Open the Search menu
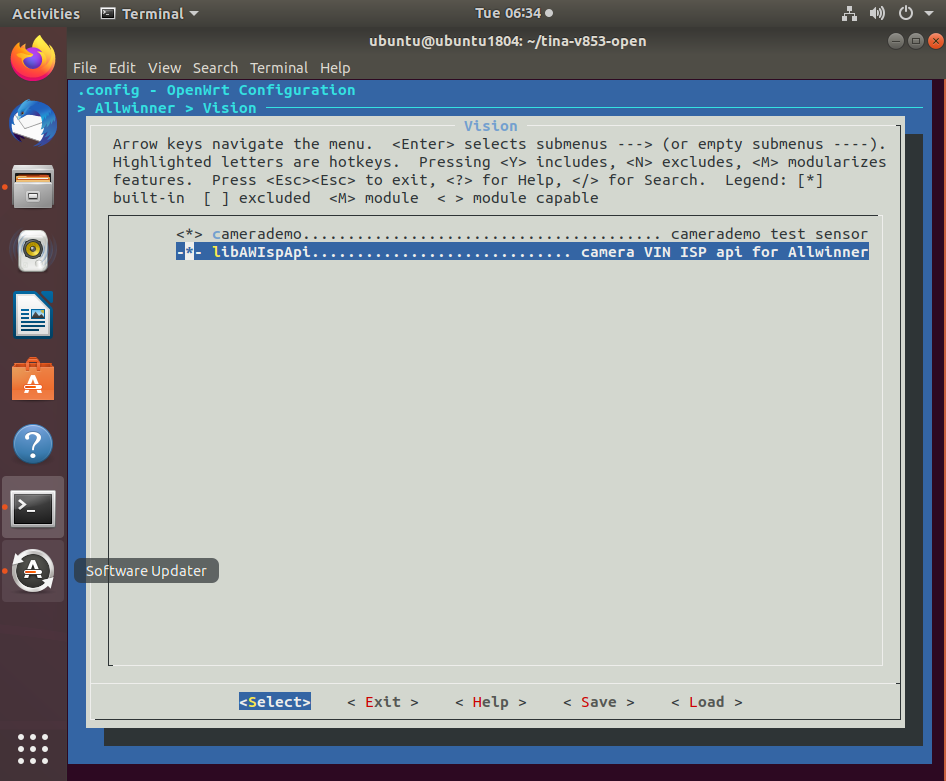 [215, 68]
